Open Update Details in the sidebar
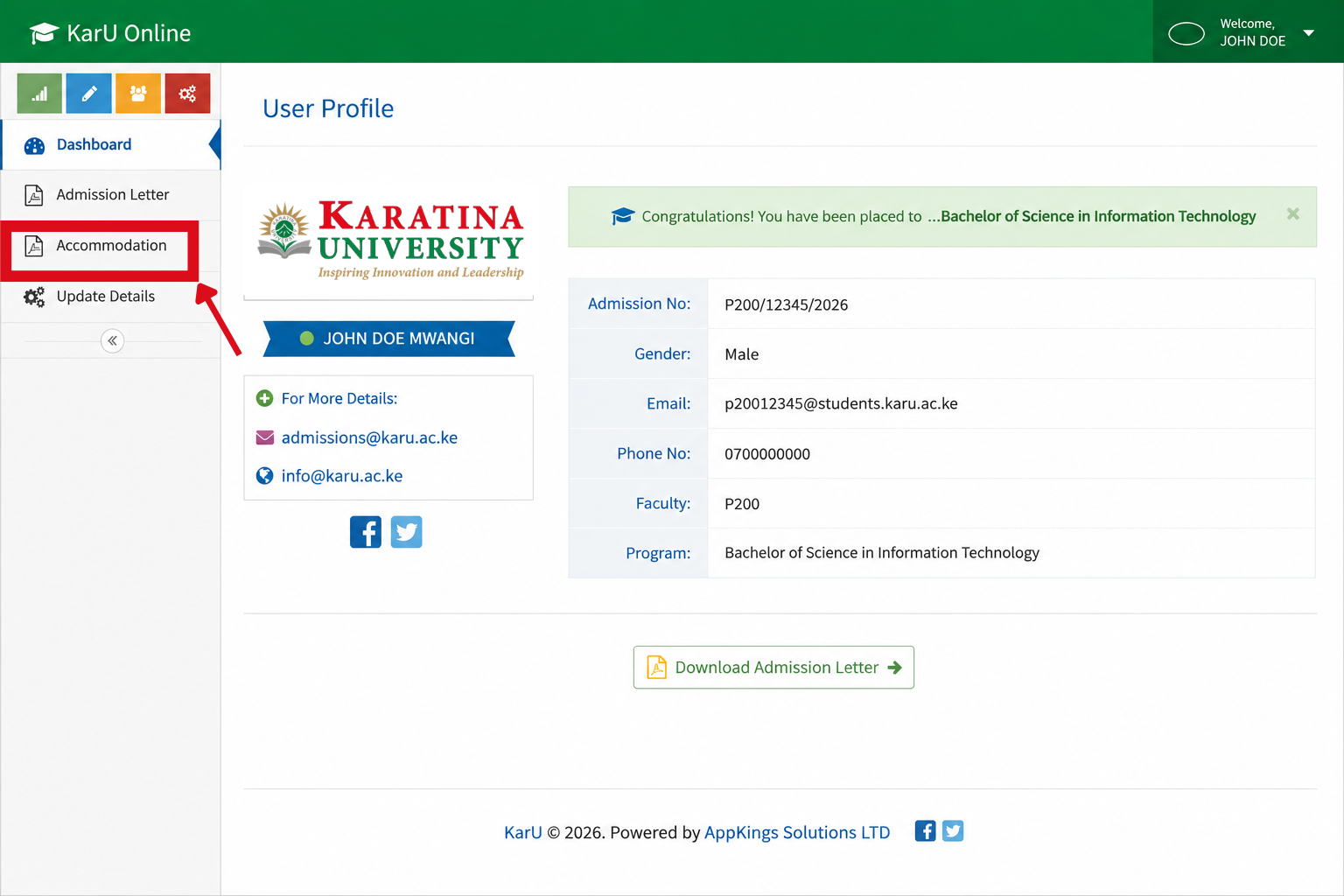 pyautogui.click(x=110, y=297)
